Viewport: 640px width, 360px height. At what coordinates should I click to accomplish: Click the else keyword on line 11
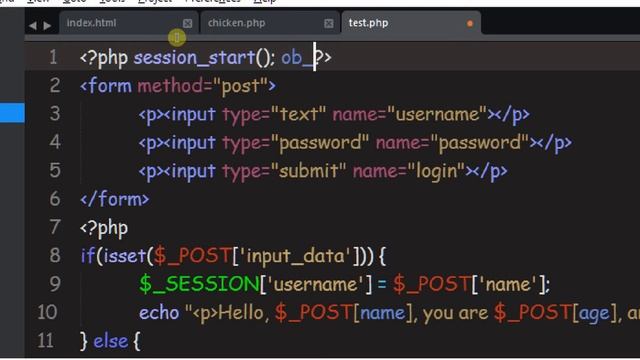111,341
